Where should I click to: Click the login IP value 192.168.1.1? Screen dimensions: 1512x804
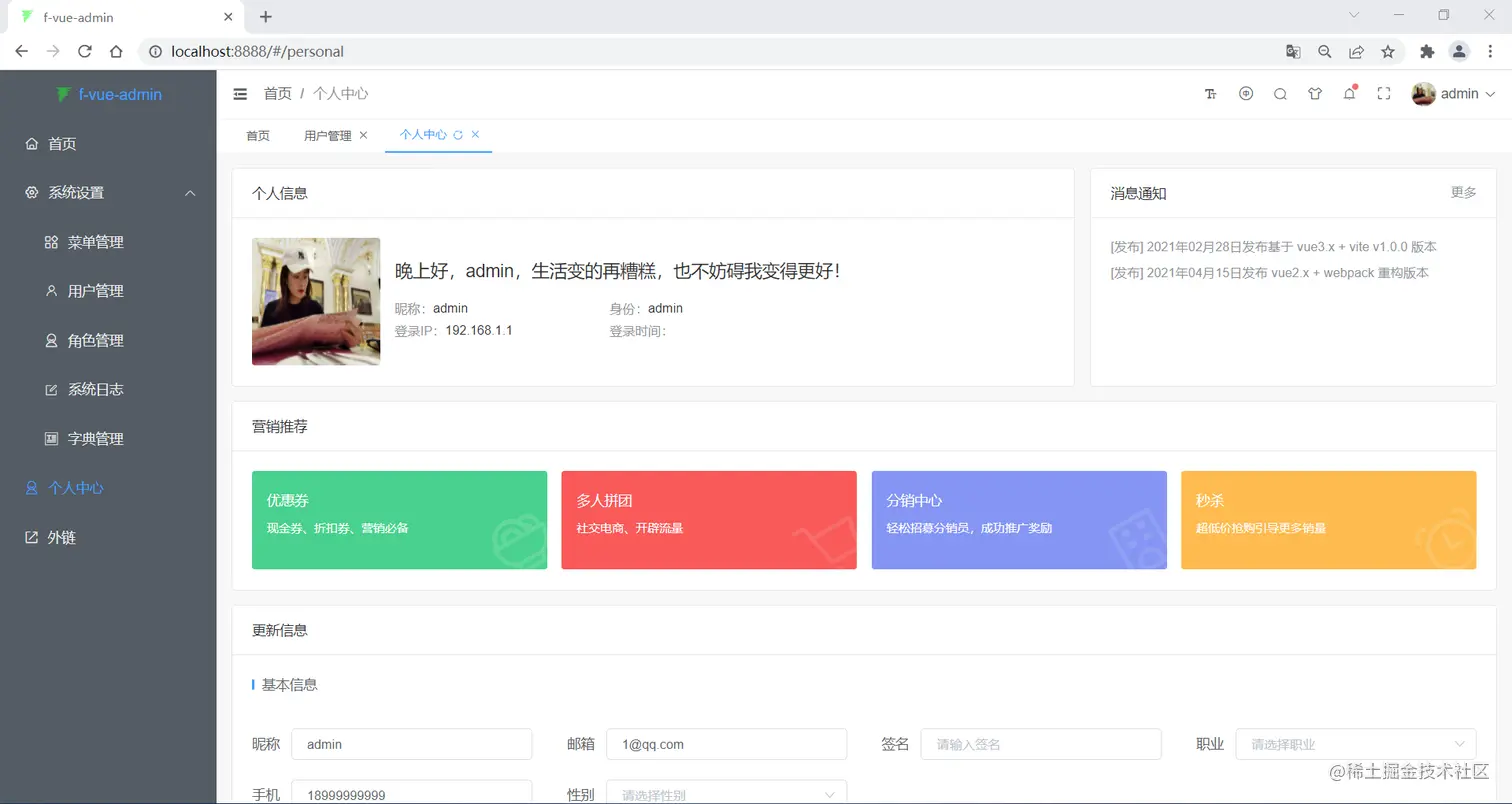479,330
